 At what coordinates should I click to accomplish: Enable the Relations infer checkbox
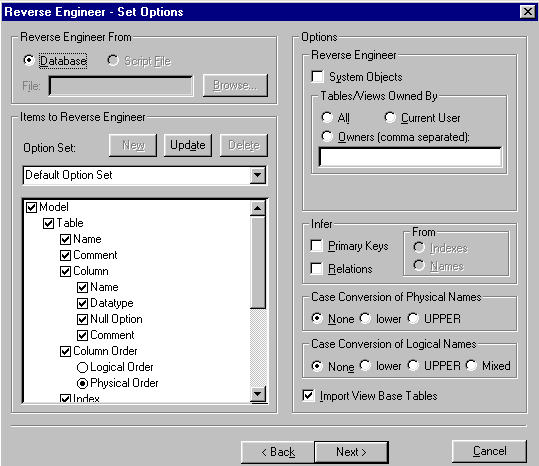[316, 268]
